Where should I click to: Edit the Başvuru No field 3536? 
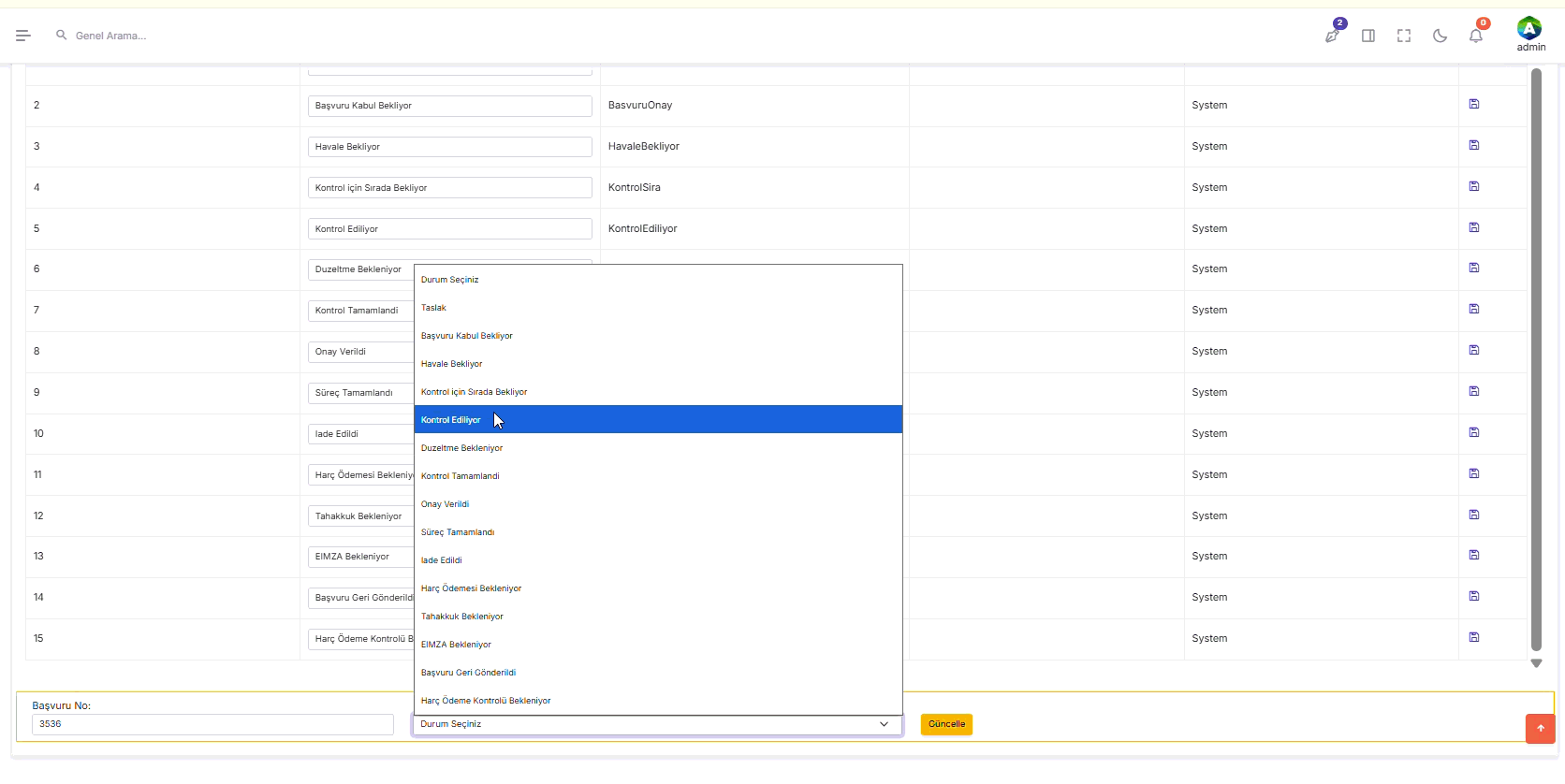pyautogui.click(x=212, y=724)
